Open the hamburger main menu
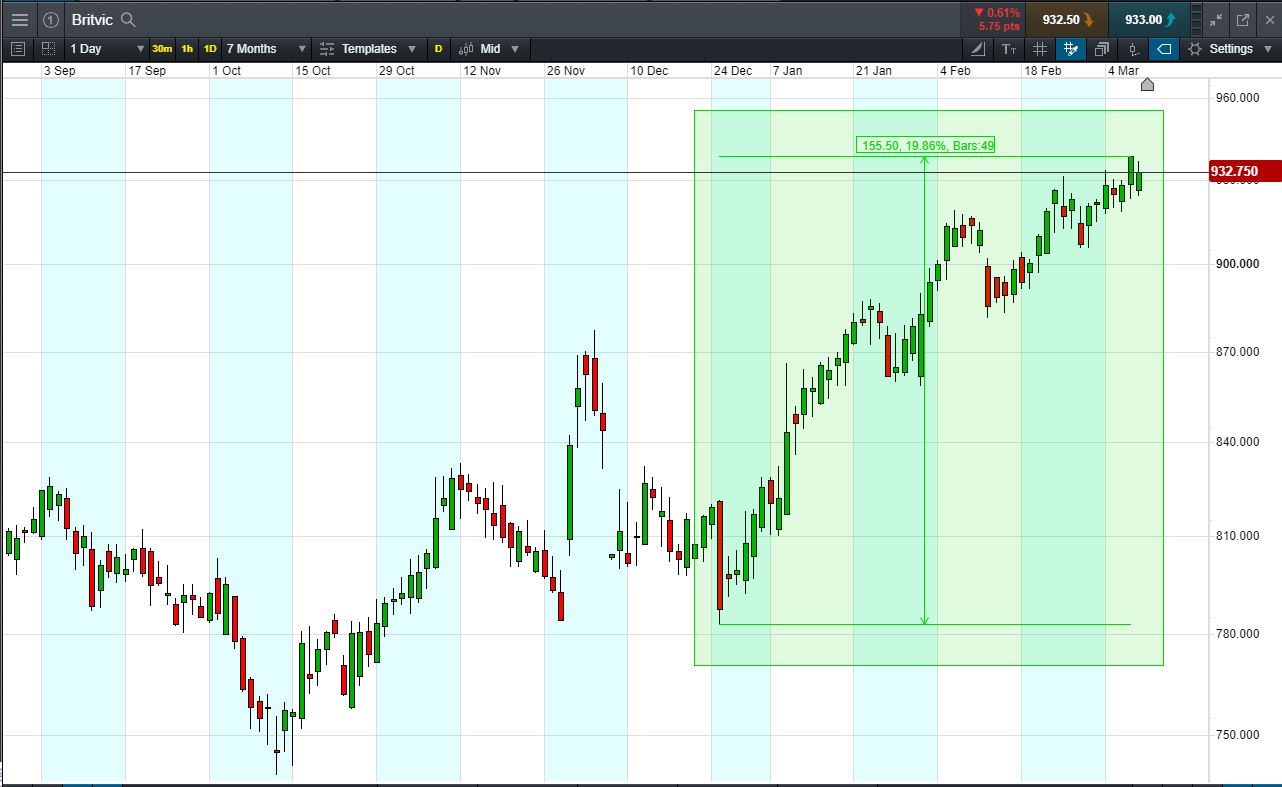This screenshot has width=1282, height=787. 20,20
